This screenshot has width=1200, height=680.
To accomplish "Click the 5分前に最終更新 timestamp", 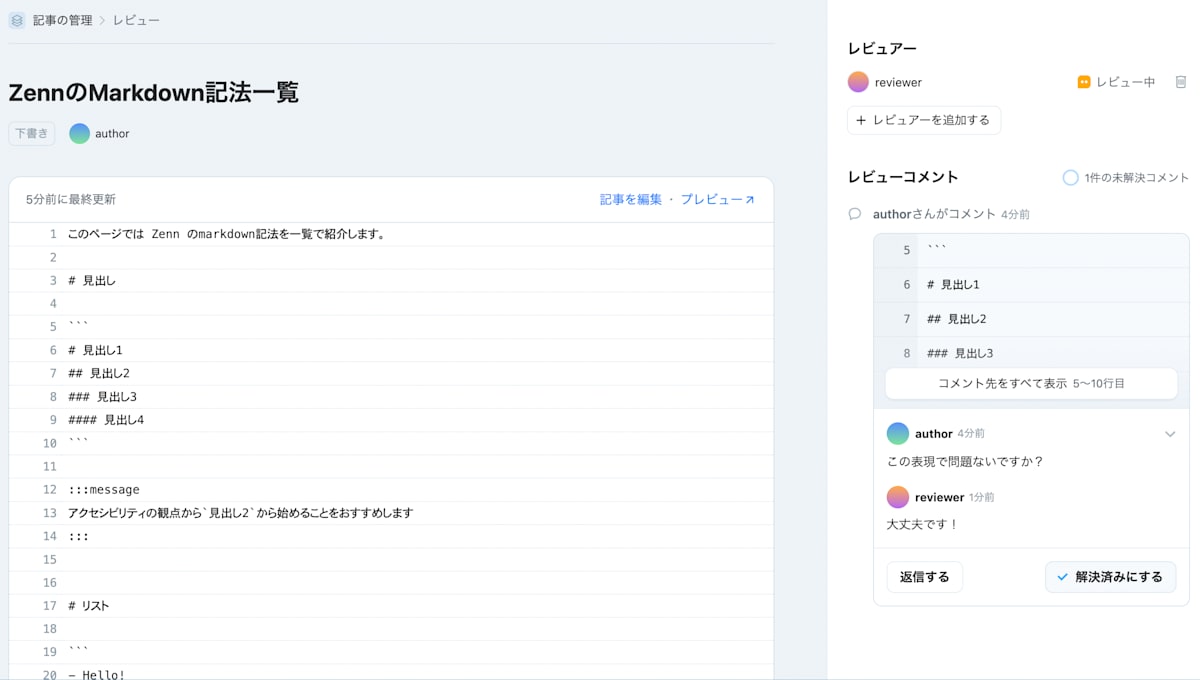I will point(70,200).
